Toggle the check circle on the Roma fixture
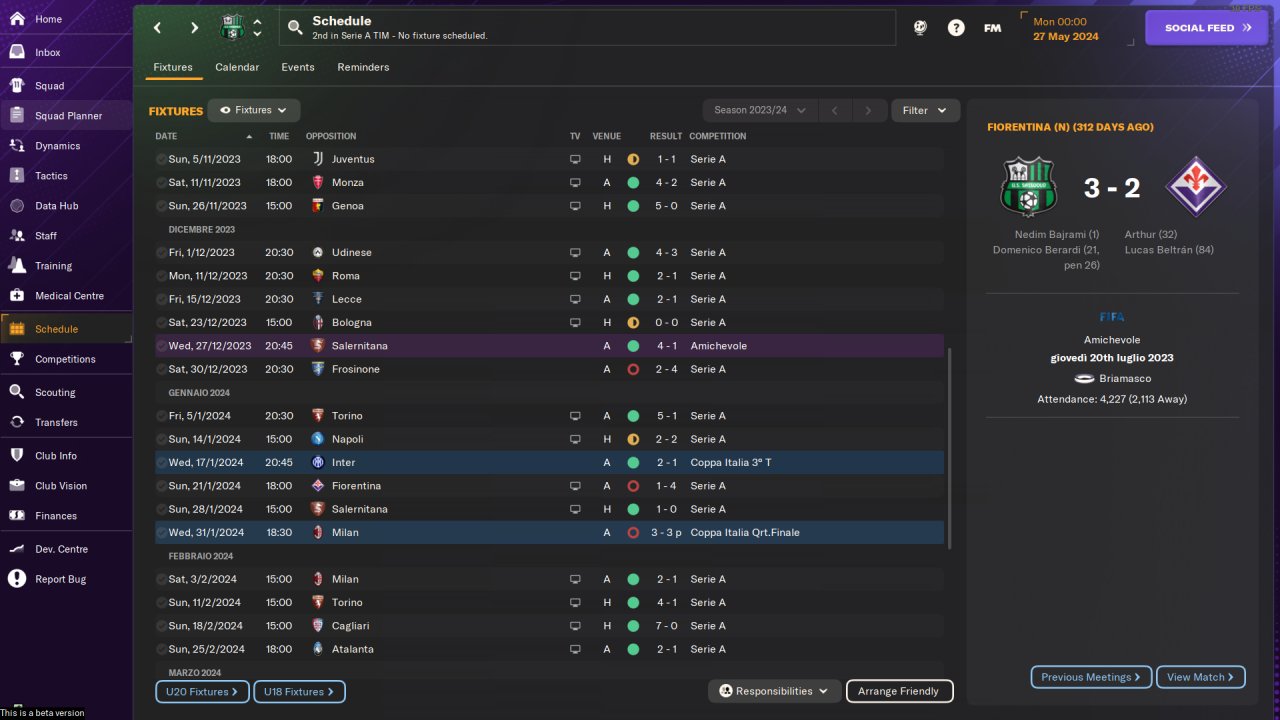The image size is (1280, 720). [x=161, y=276]
